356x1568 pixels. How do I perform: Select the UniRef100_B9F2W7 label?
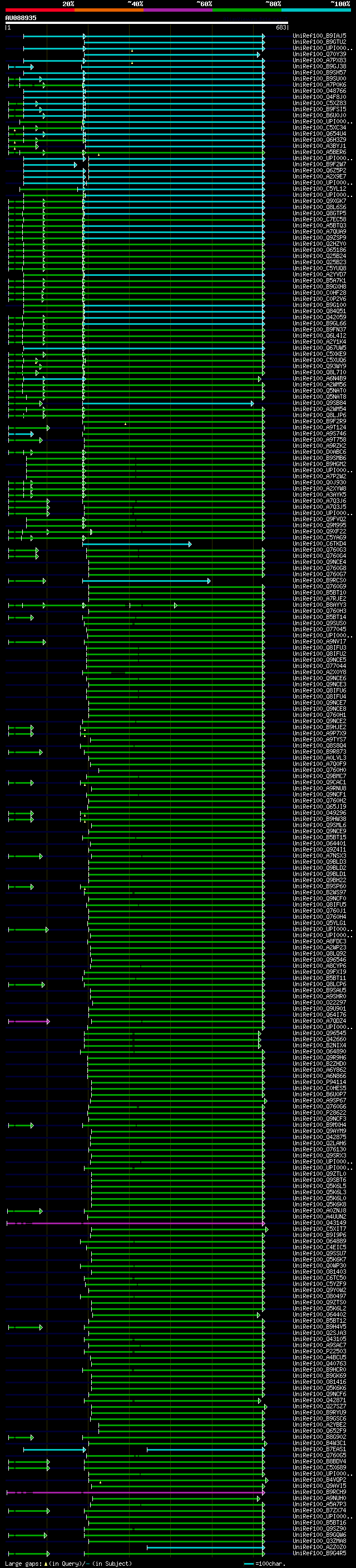(x=319, y=164)
